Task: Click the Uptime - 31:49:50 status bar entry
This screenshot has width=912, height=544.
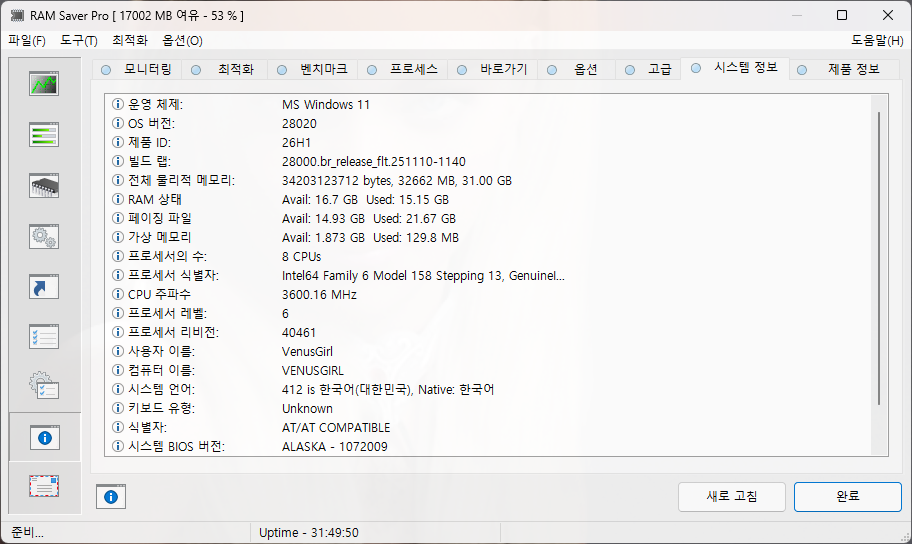Action: coord(309,533)
